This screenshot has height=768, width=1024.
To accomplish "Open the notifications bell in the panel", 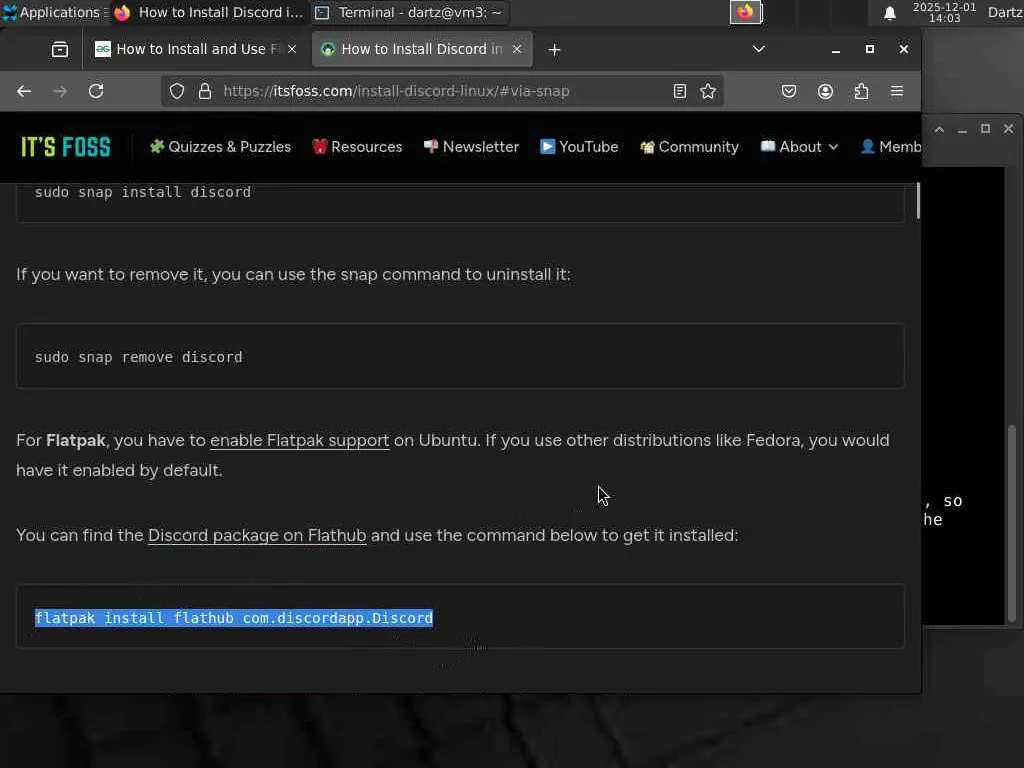I will [x=889, y=13].
